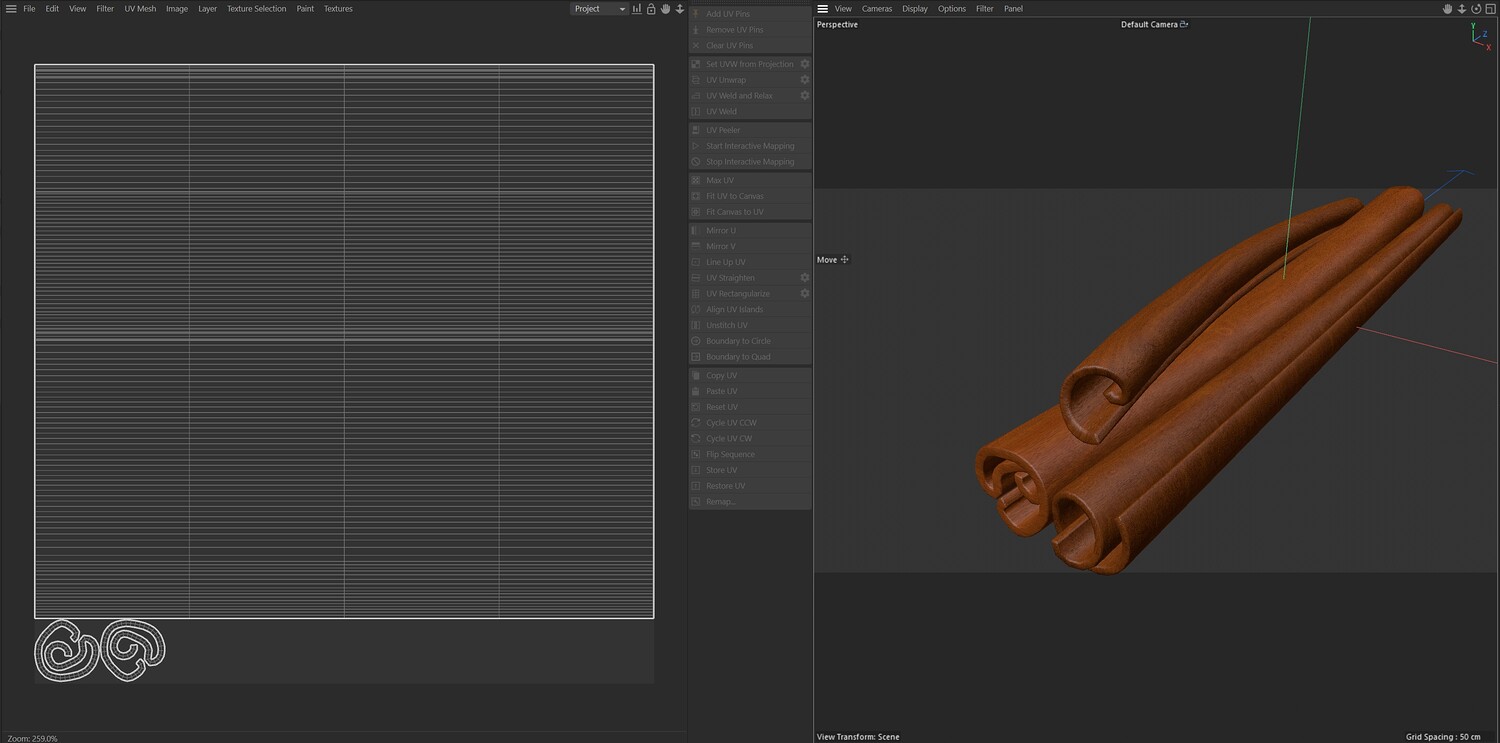Image resolution: width=1500 pixels, height=743 pixels.
Task: Apply the Mirror V command
Action: click(x=750, y=246)
